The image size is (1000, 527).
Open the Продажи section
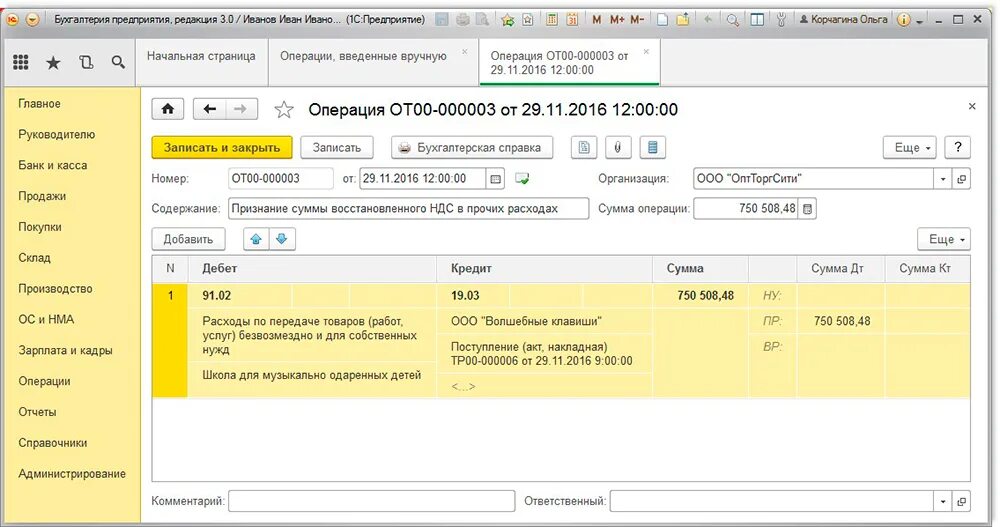[42, 196]
